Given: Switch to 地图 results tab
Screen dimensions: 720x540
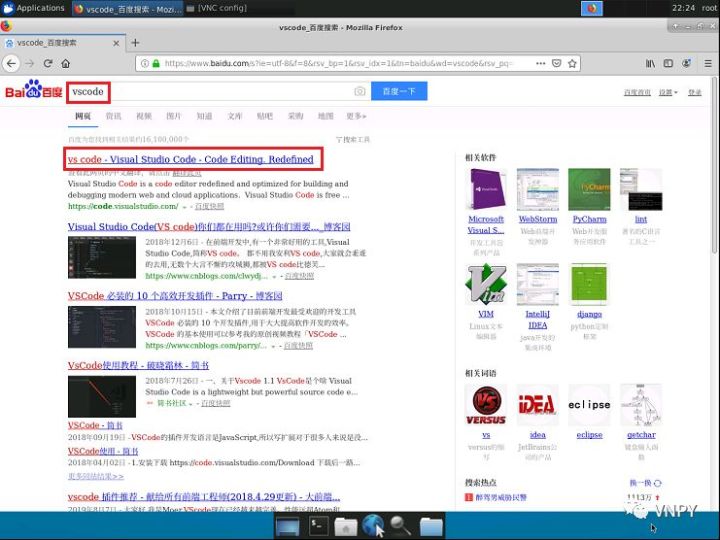Looking at the screenshot, I should (x=326, y=116).
